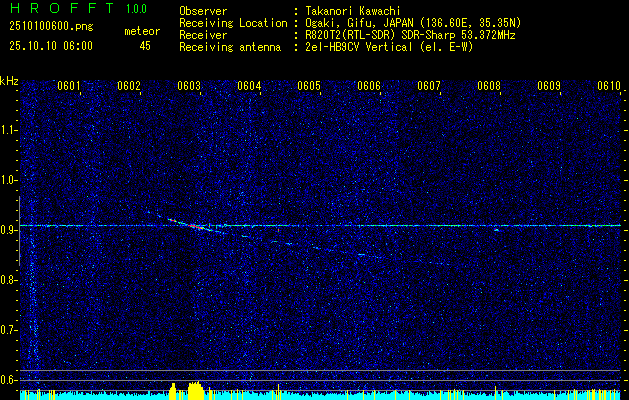This screenshot has width=629, height=400.
Task: Click the 0608 time marker
Action: click(489, 86)
